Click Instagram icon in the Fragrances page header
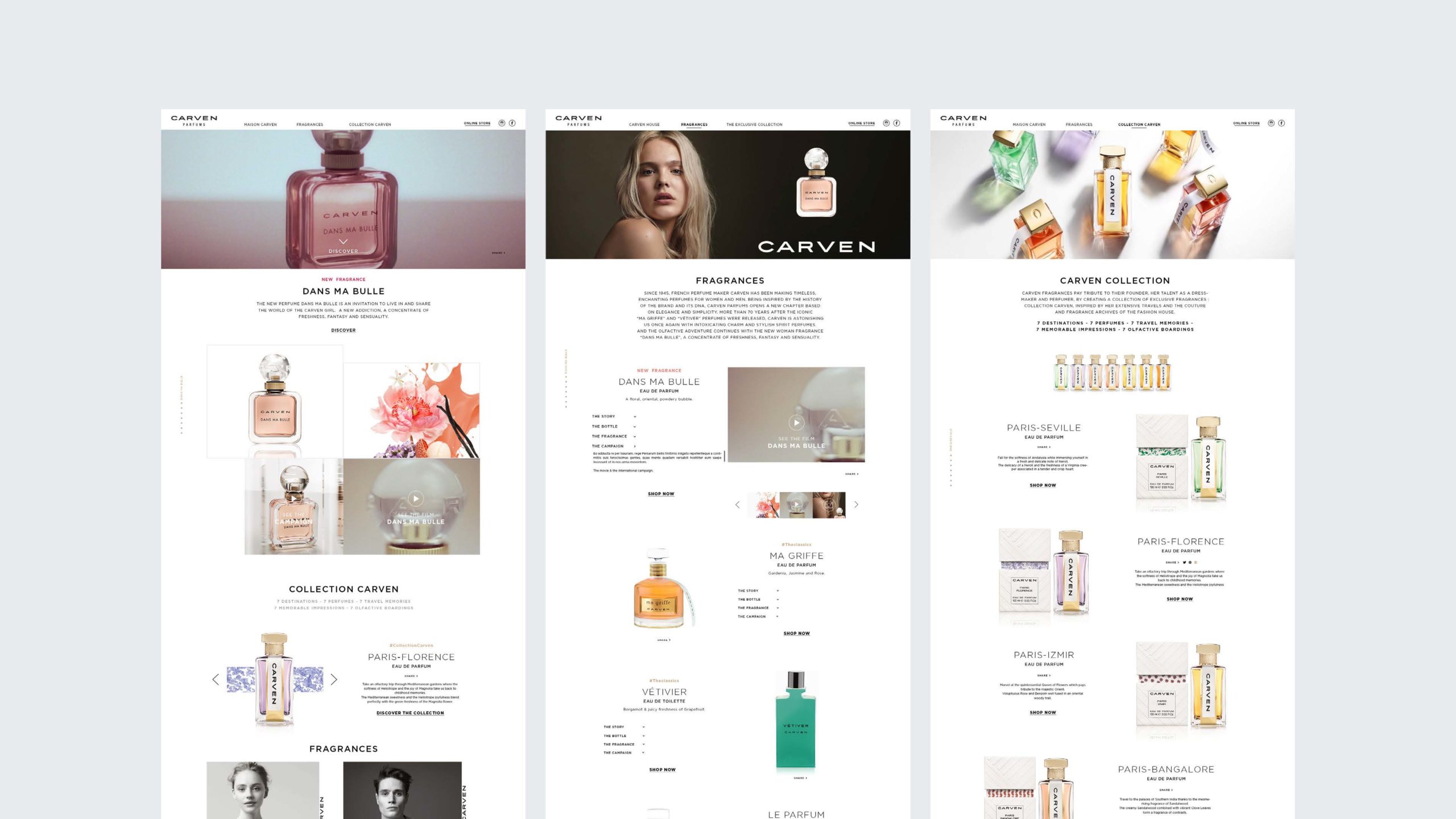The height and width of the screenshot is (819, 1456). (886, 123)
